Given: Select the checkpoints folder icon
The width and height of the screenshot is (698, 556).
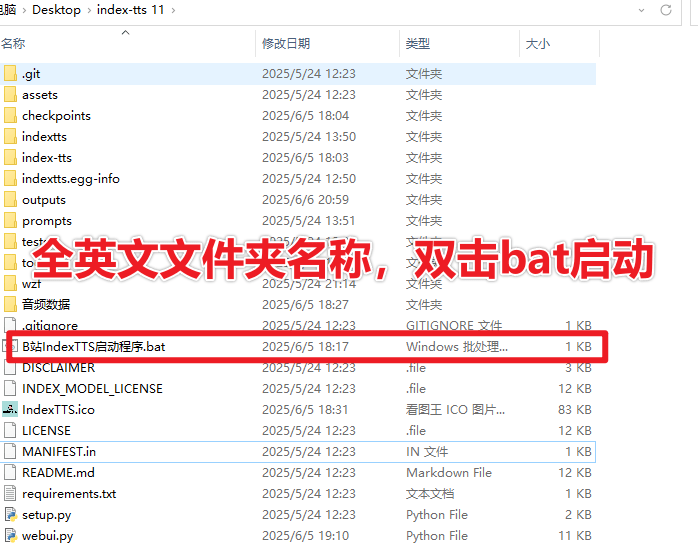Looking at the screenshot, I should click(x=10, y=116).
